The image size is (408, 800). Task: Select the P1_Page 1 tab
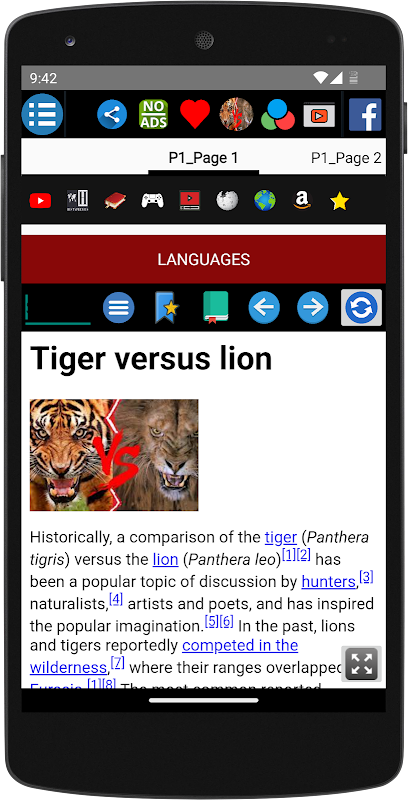[203, 158]
